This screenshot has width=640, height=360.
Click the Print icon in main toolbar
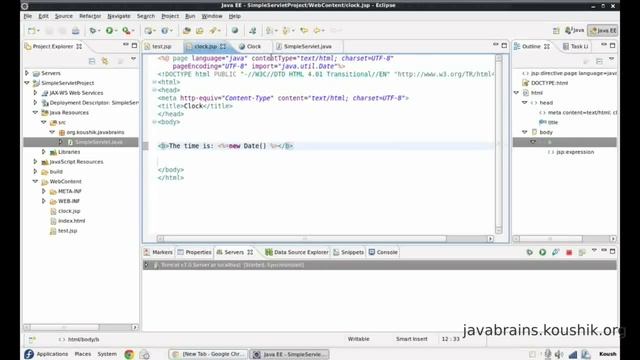point(76,31)
